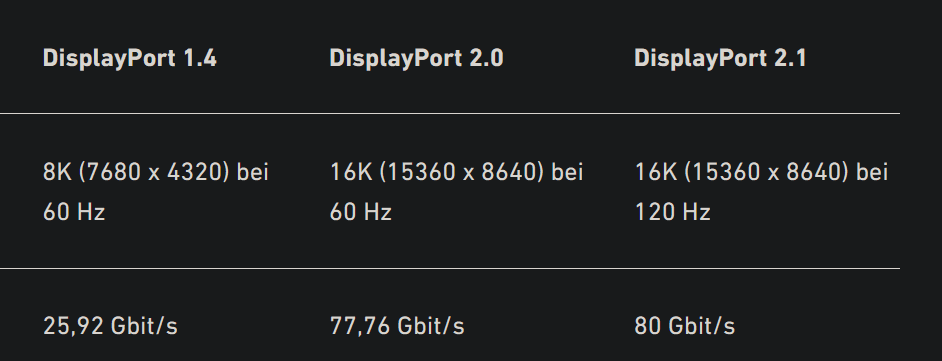Image resolution: width=942 pixels, height=361 pixels.
Task: Click the word bei in DisplayPort 2.1 cell
Action: tap(872, 172)
